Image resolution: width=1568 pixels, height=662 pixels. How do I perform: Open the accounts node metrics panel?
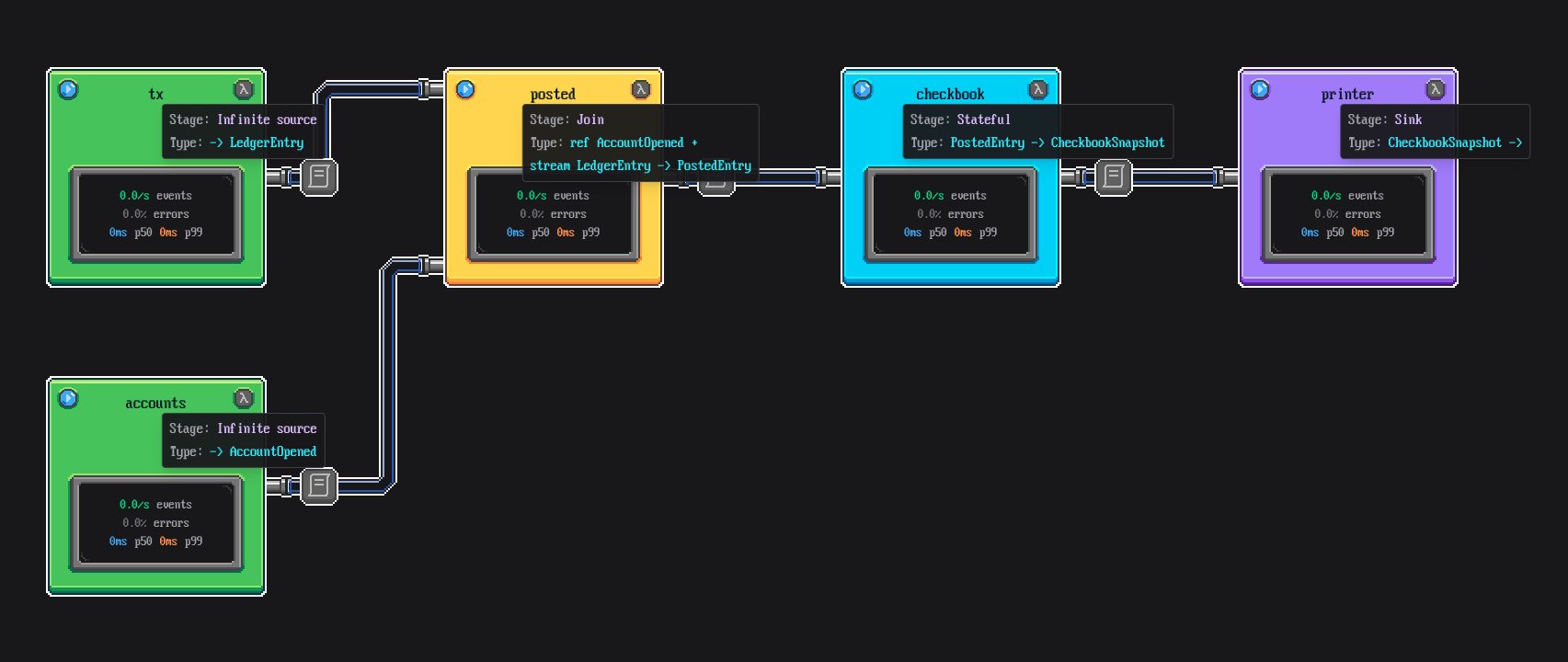156,523
